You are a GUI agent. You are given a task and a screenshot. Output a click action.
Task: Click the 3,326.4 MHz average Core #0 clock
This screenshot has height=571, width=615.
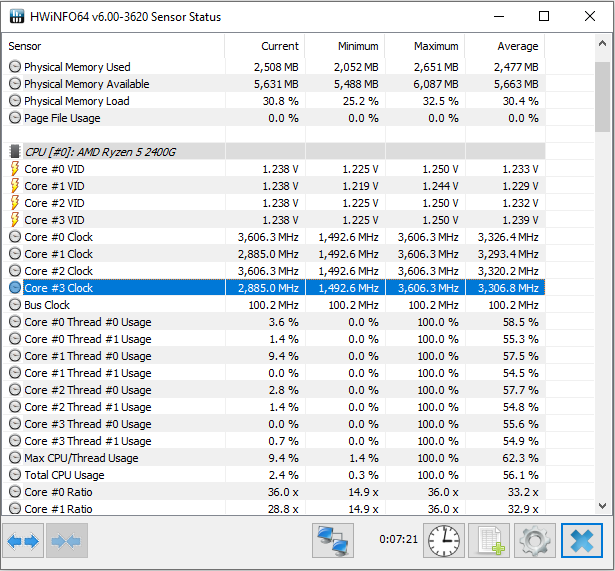pos(508,237)
